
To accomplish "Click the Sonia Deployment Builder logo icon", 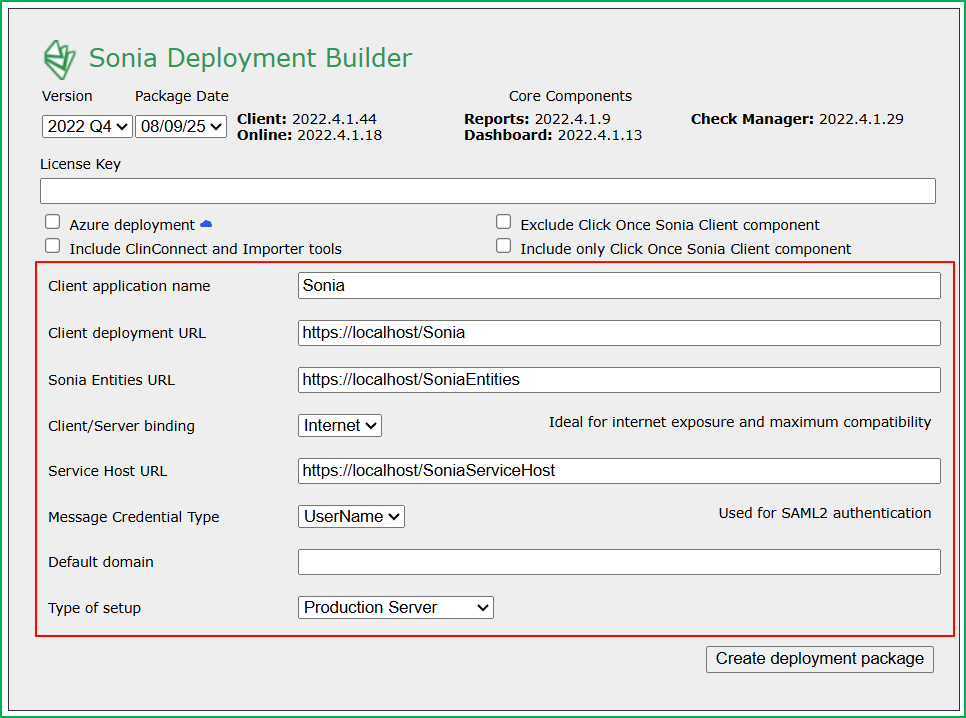I will pos(60,60).
